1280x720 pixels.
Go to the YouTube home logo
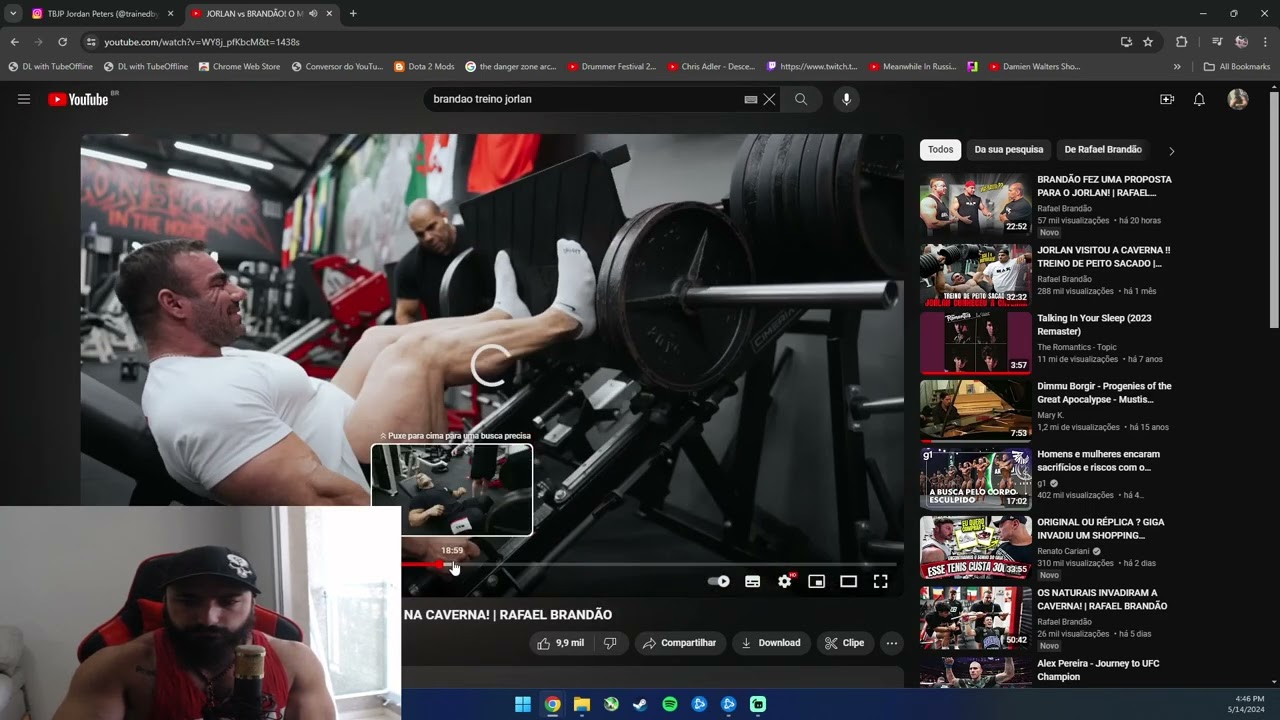coord(79,99)
